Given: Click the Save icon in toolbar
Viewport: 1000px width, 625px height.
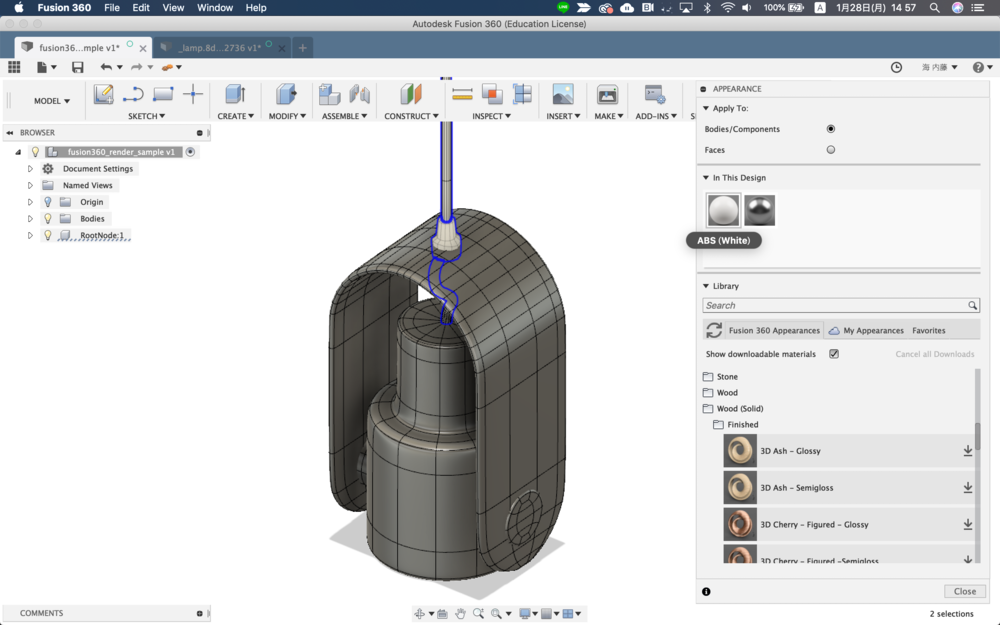Looking at the screenshot, I should point(77,67).
